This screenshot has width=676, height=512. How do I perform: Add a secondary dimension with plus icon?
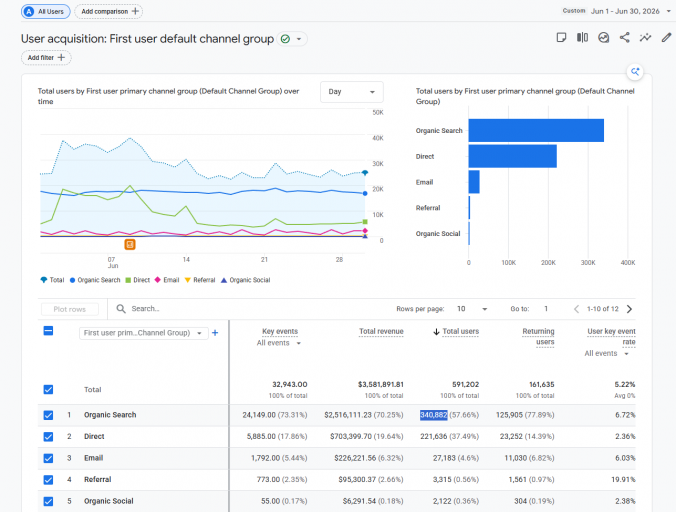point(215,333)
